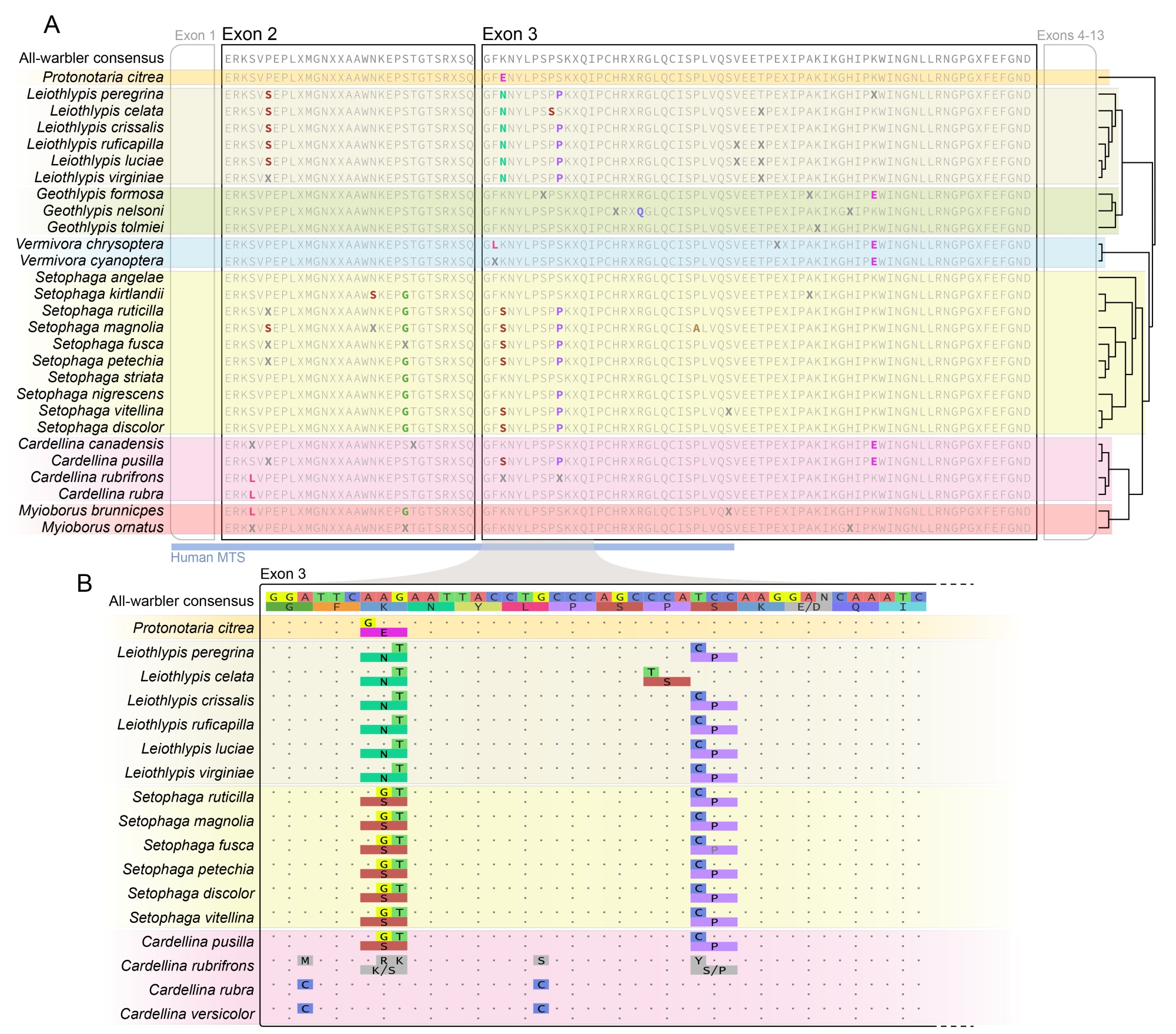Click the Human MTS text label
This screenshot has height=1034, width=1176.
click(x=208, y=557)
